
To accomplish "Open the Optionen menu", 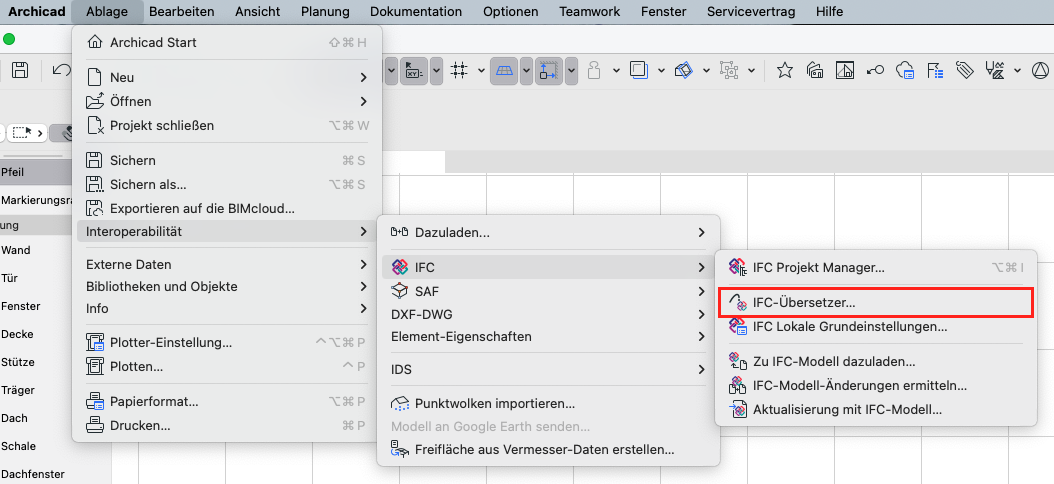I will pos(511,11).
